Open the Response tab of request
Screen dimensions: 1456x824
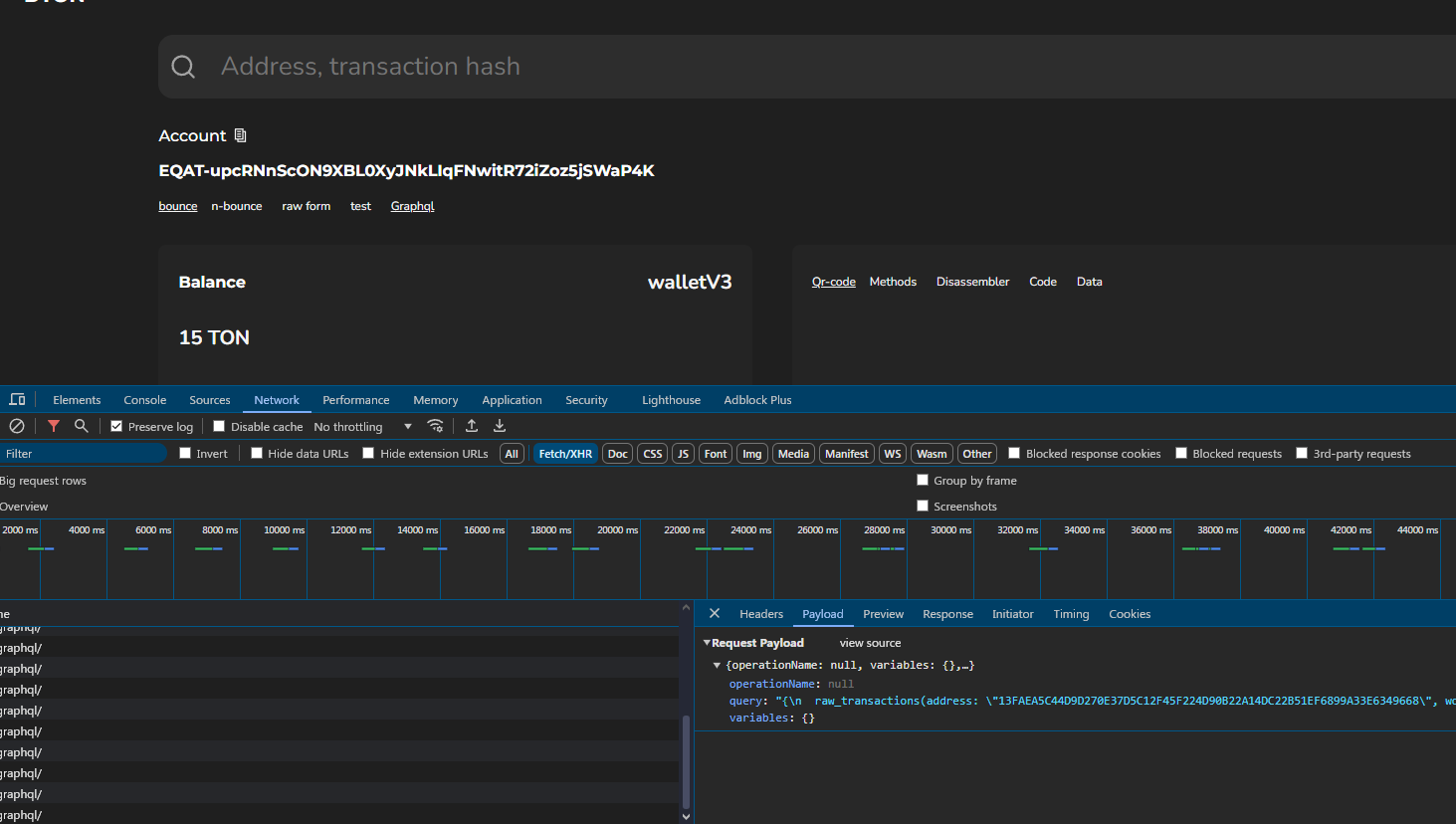tap(947, 614)
